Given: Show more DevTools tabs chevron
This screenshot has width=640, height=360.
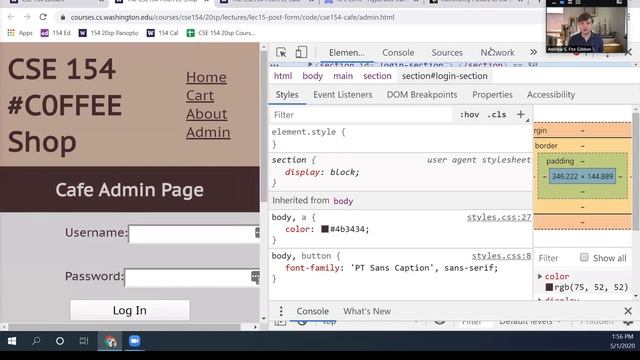Looking at the screenshot, I should coord(533,52).
